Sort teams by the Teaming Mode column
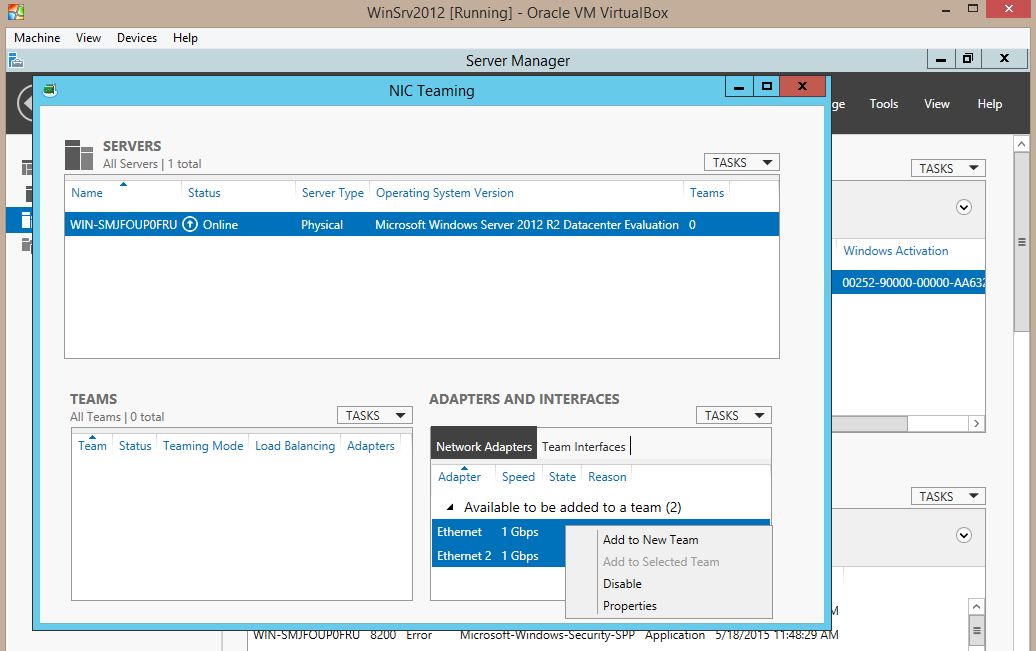 pos(203,446)
